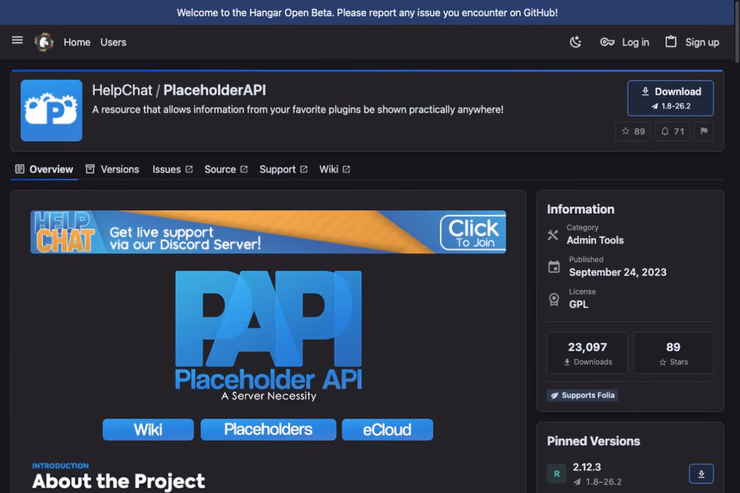Watch the project via bell 71

[x=672, y=131]
